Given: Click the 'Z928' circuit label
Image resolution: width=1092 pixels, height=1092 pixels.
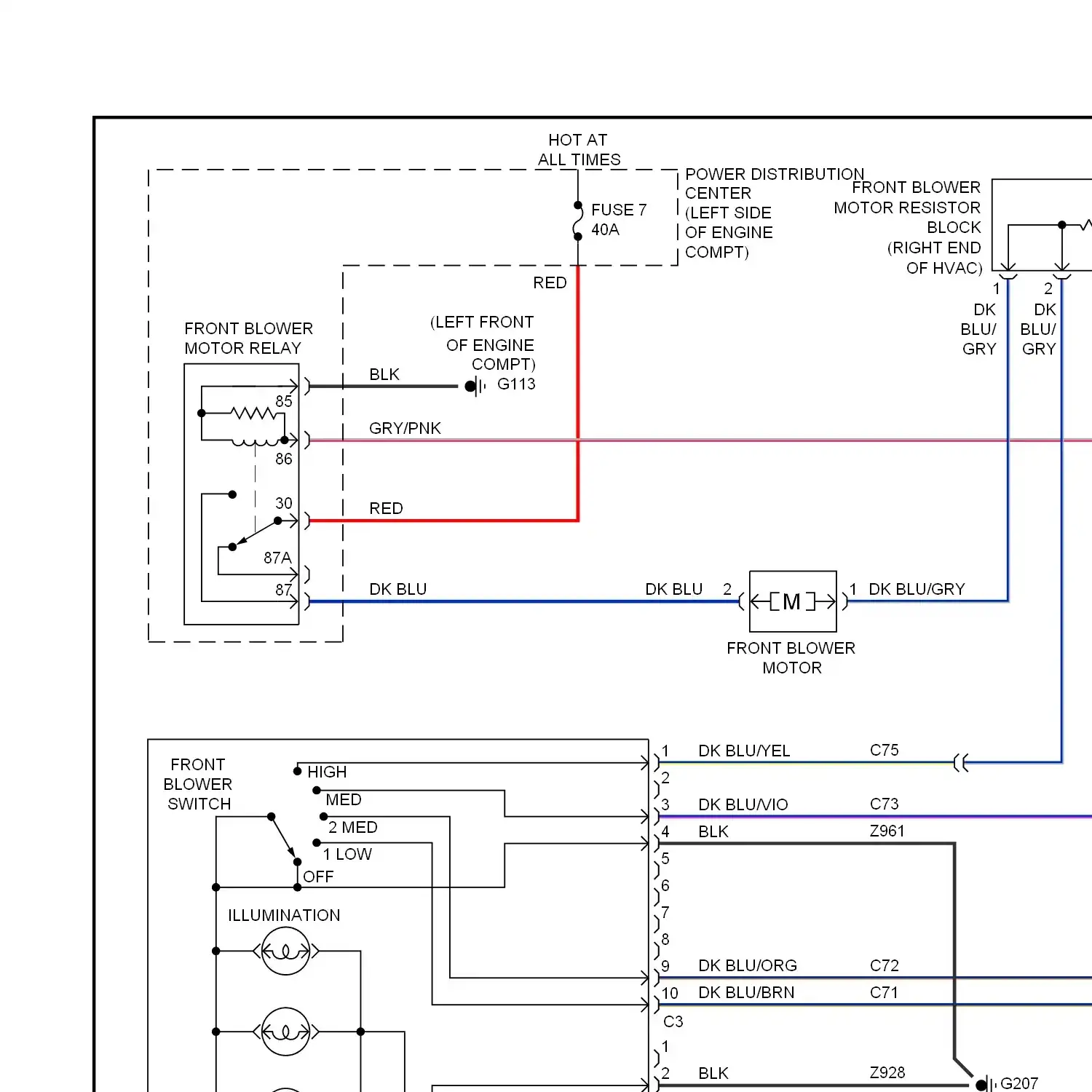Looking at the screenshot, I should (887, 1072).
